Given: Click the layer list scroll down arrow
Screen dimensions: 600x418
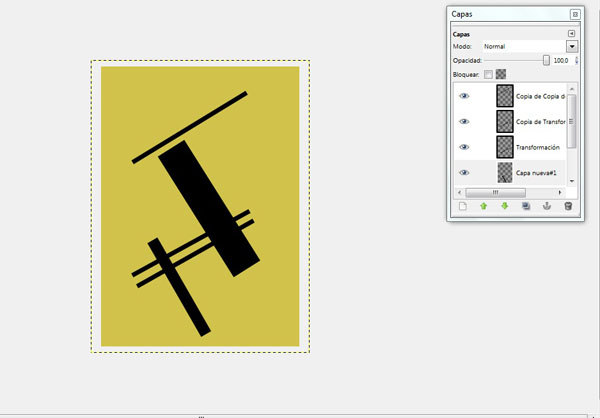Looking at the screenshot, I should (572, 181).
